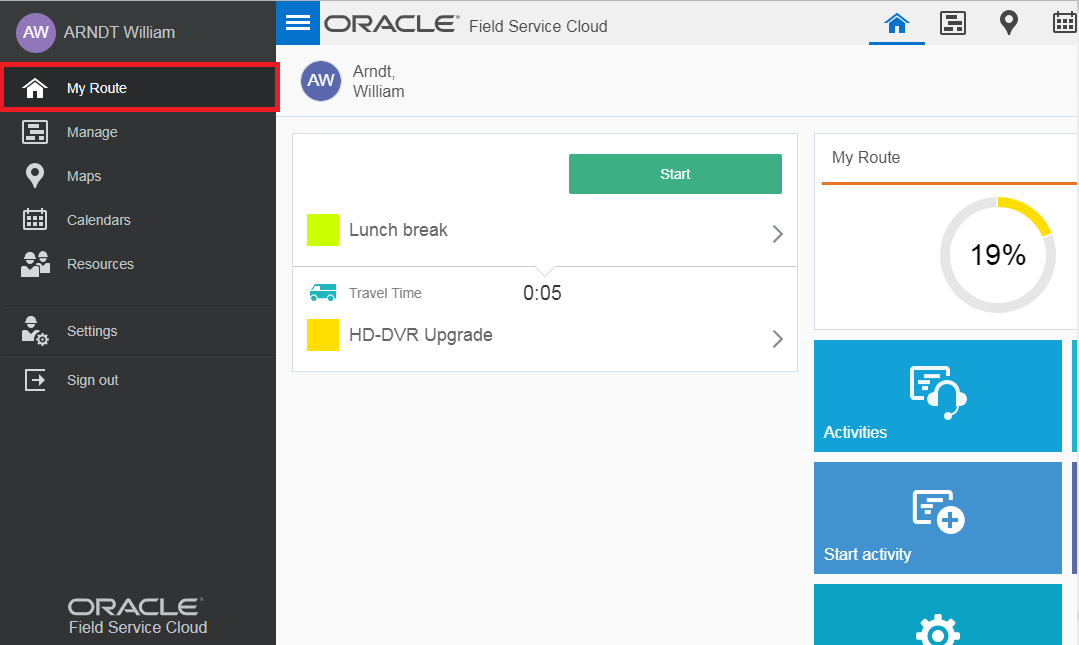The height and width of the screenshot is (645, 1079).
Task: Click the Resources people icon in sidebar
Action: click(35, 264)
